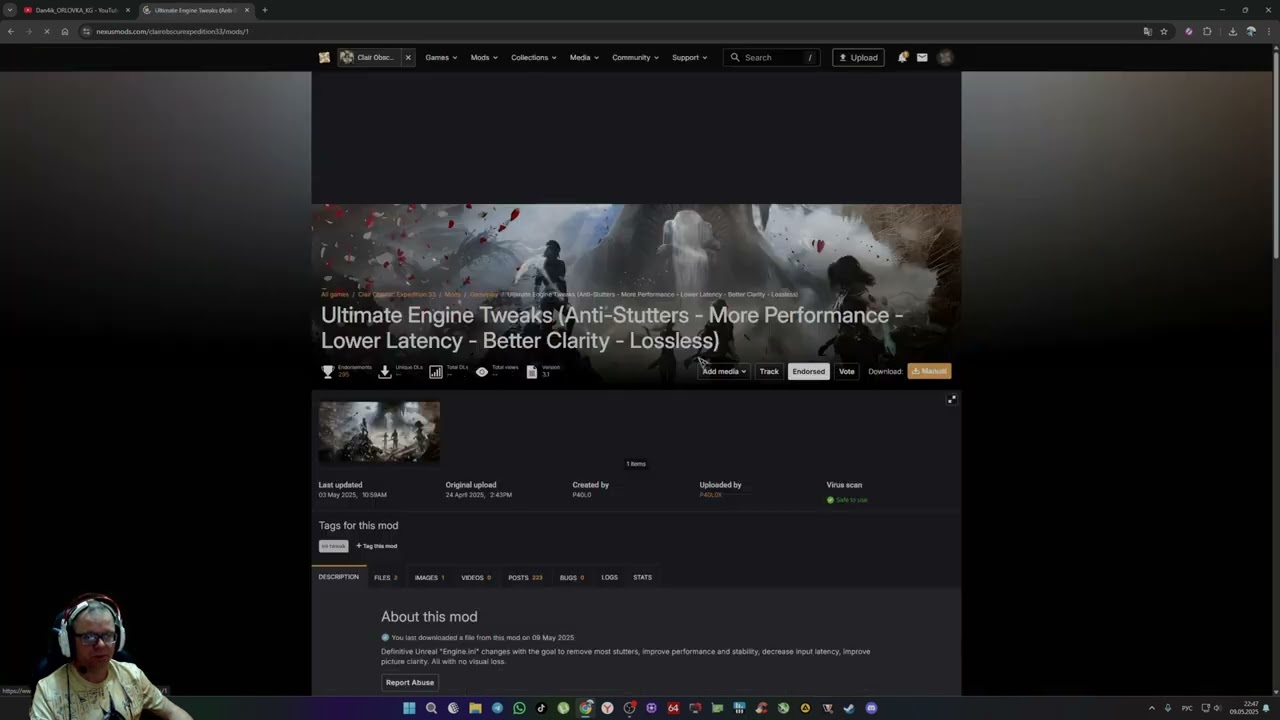Close the Ultimate Engine Tweaks tab
Image resolution: width=1280 pixels, height=720 pixels.
coord(247,10)
